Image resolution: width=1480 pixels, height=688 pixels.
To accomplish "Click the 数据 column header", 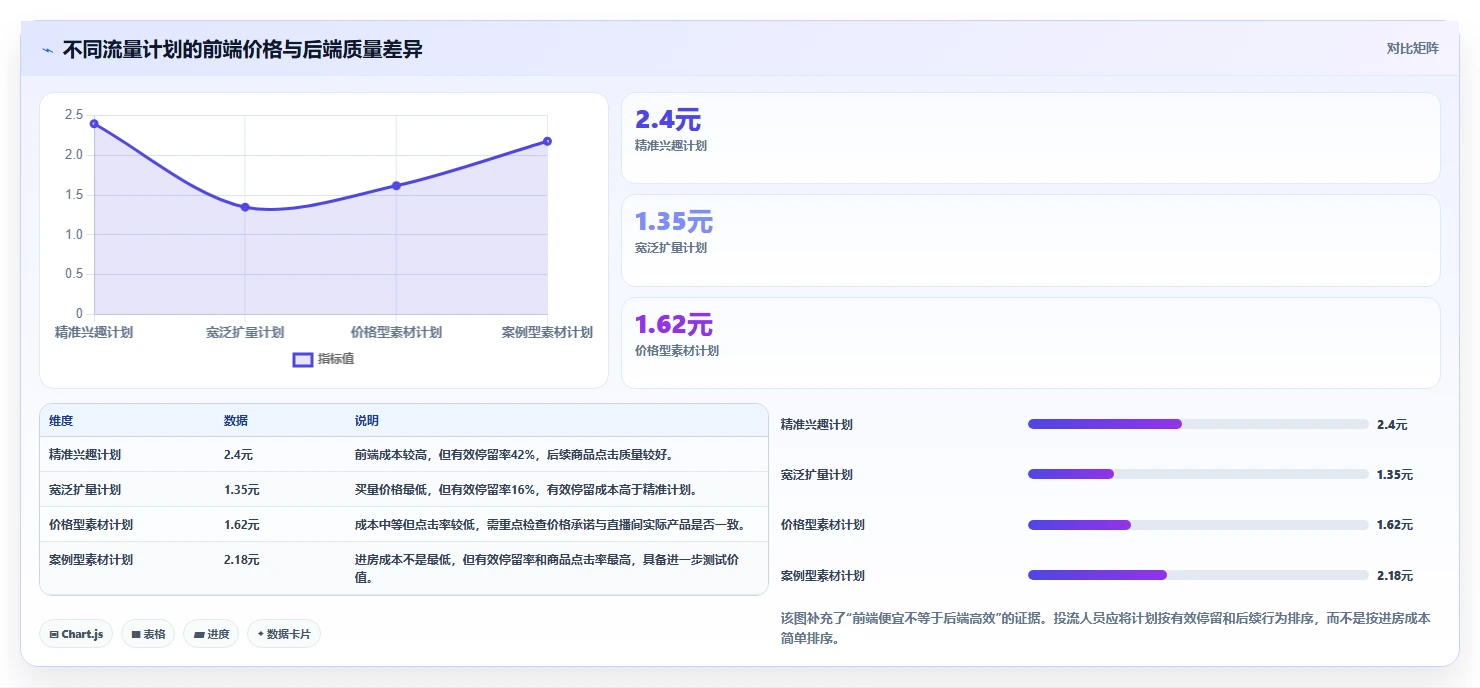I will pos(236,421).
